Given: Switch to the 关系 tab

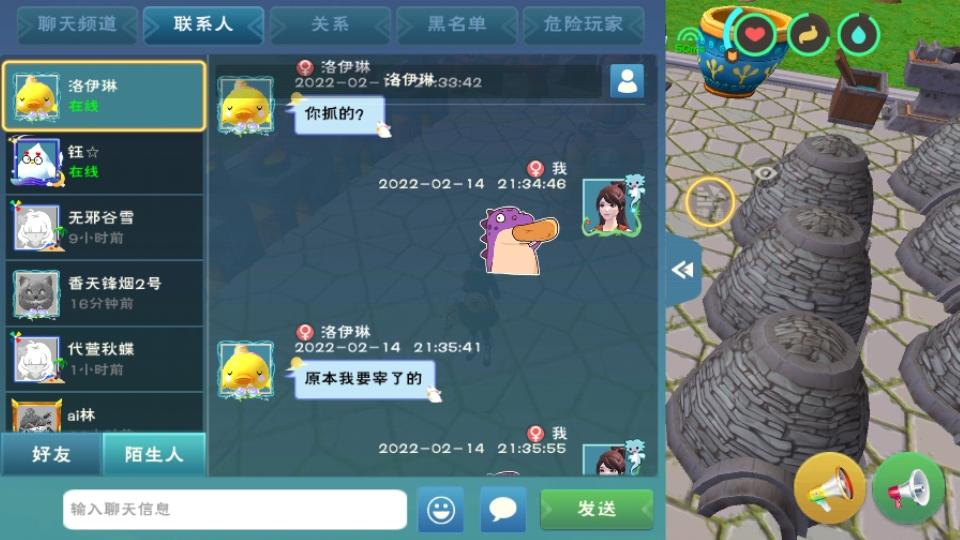Looking at the screenshot, I should (x=330, y=24).
